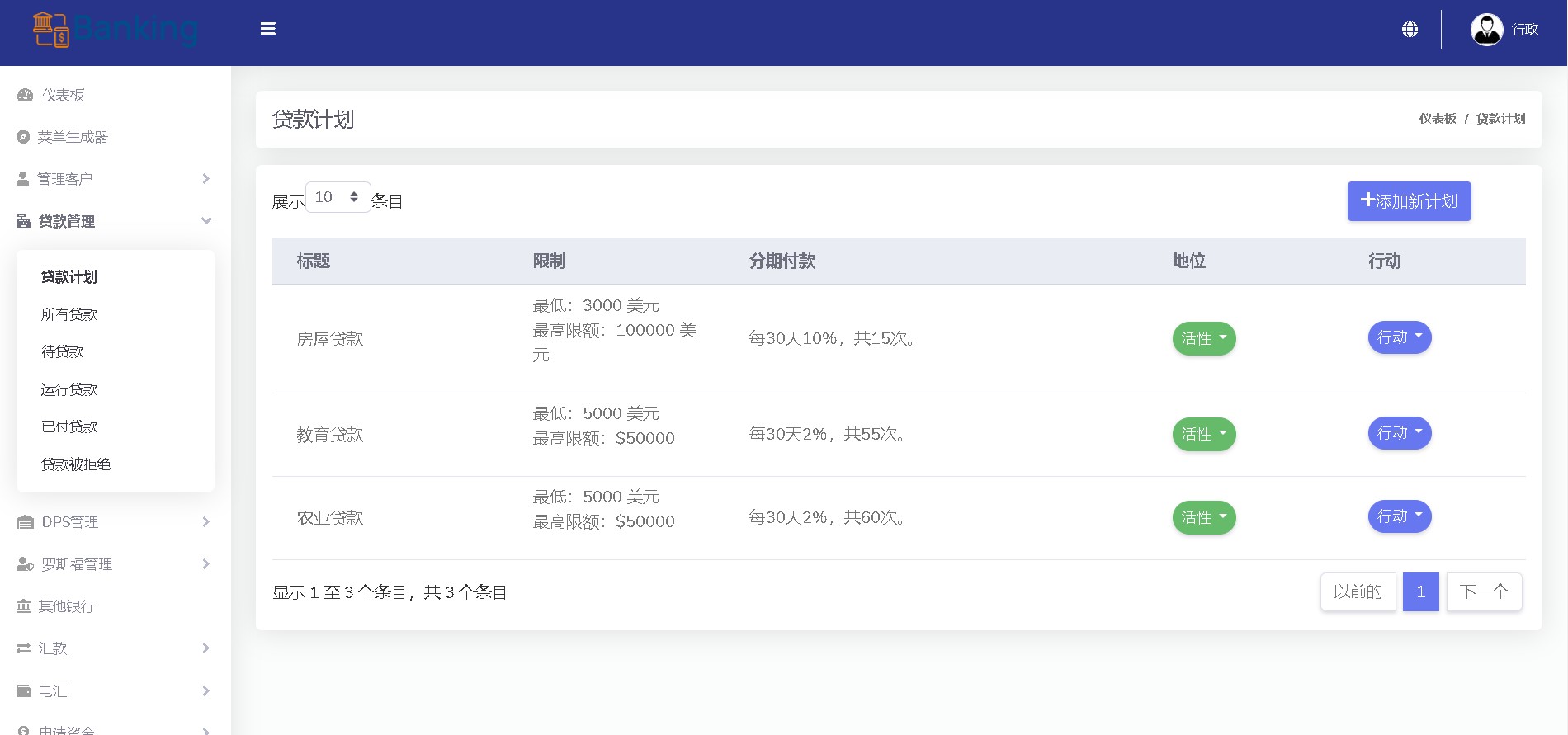Click the DPS管理 icon in sidebar

coord(25,522)
